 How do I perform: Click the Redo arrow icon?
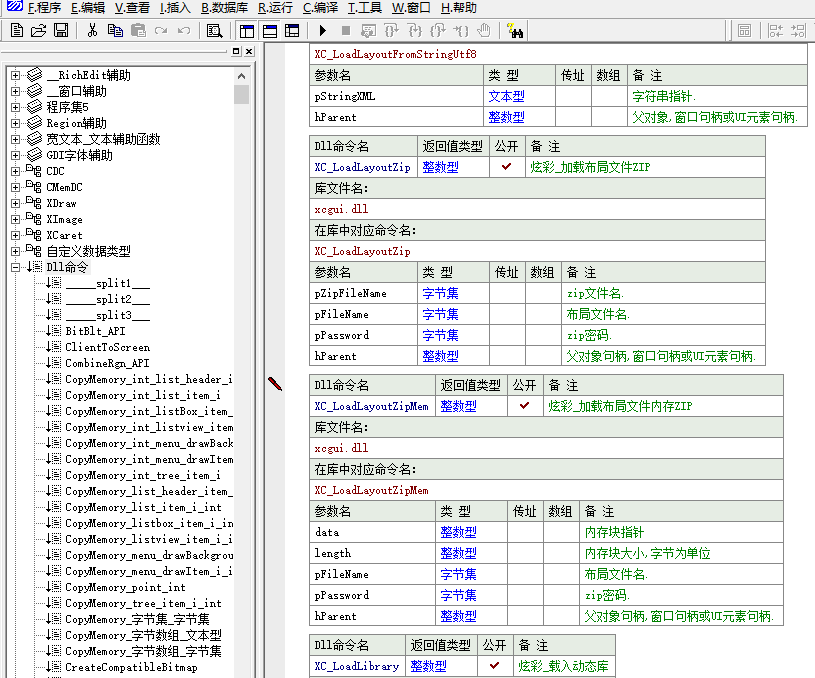click(161, 31)
